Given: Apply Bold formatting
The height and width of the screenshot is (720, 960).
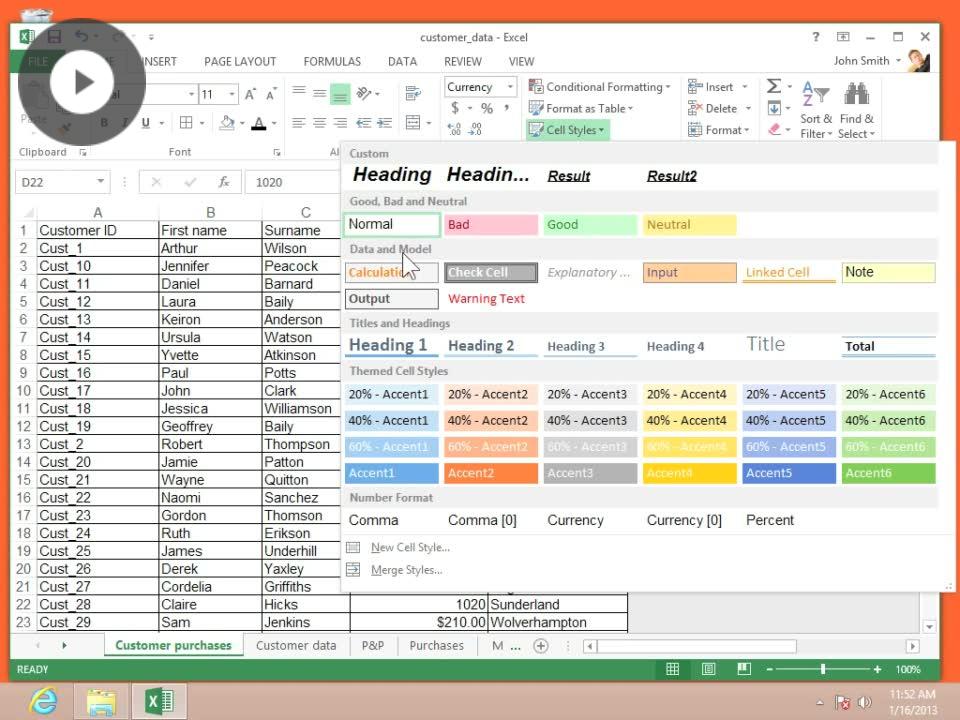Looking at the screenshot, I should 104,121.
